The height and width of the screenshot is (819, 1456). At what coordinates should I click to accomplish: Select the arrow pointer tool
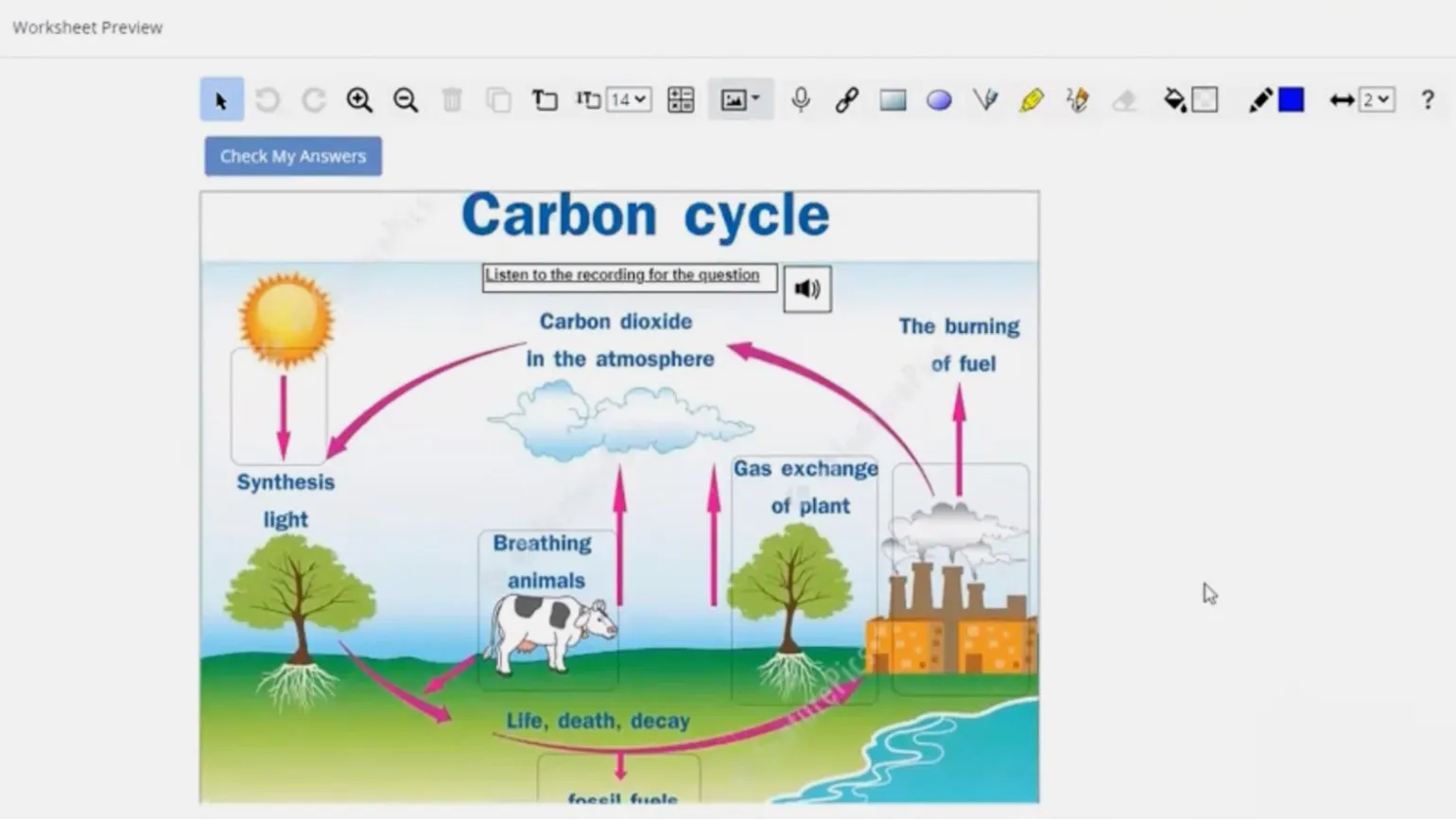tap(221, 100)
